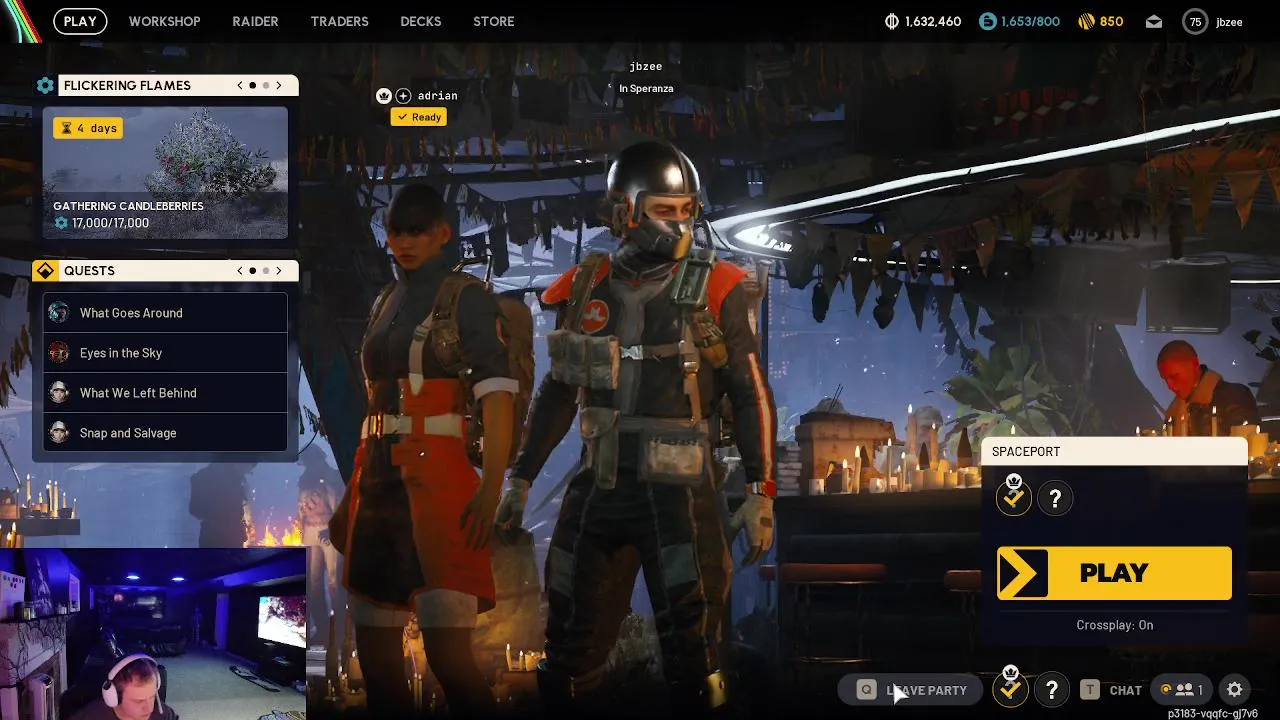Image resolution: width=1280 pixels, height=720 pixels.
Task: Click the build ID p3183-vqqfc-gj7v6 text
Action: 1212,714
